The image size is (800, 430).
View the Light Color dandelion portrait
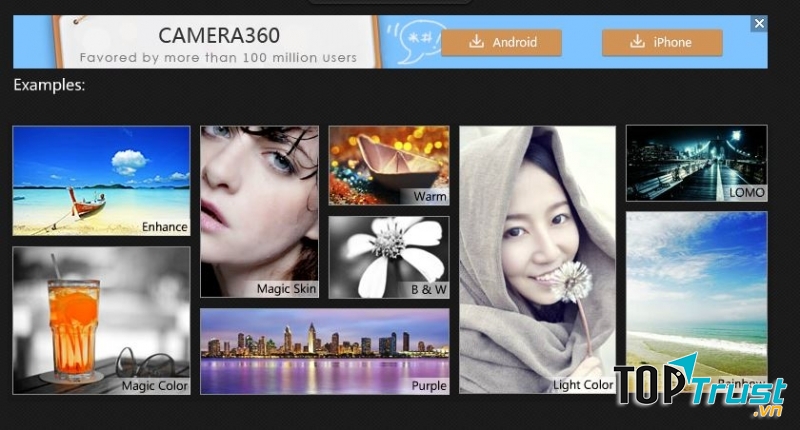[537, 258]
